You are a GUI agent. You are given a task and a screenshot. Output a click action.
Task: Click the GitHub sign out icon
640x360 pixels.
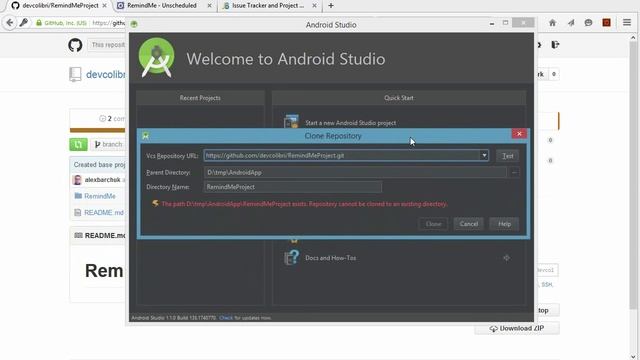click(555, 45)
